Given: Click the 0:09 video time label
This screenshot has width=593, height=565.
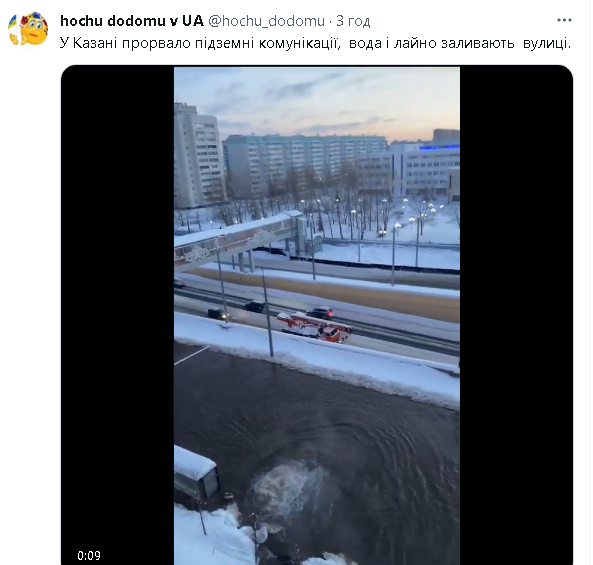Looking at the screenshot, I should [x=89, y=555].
